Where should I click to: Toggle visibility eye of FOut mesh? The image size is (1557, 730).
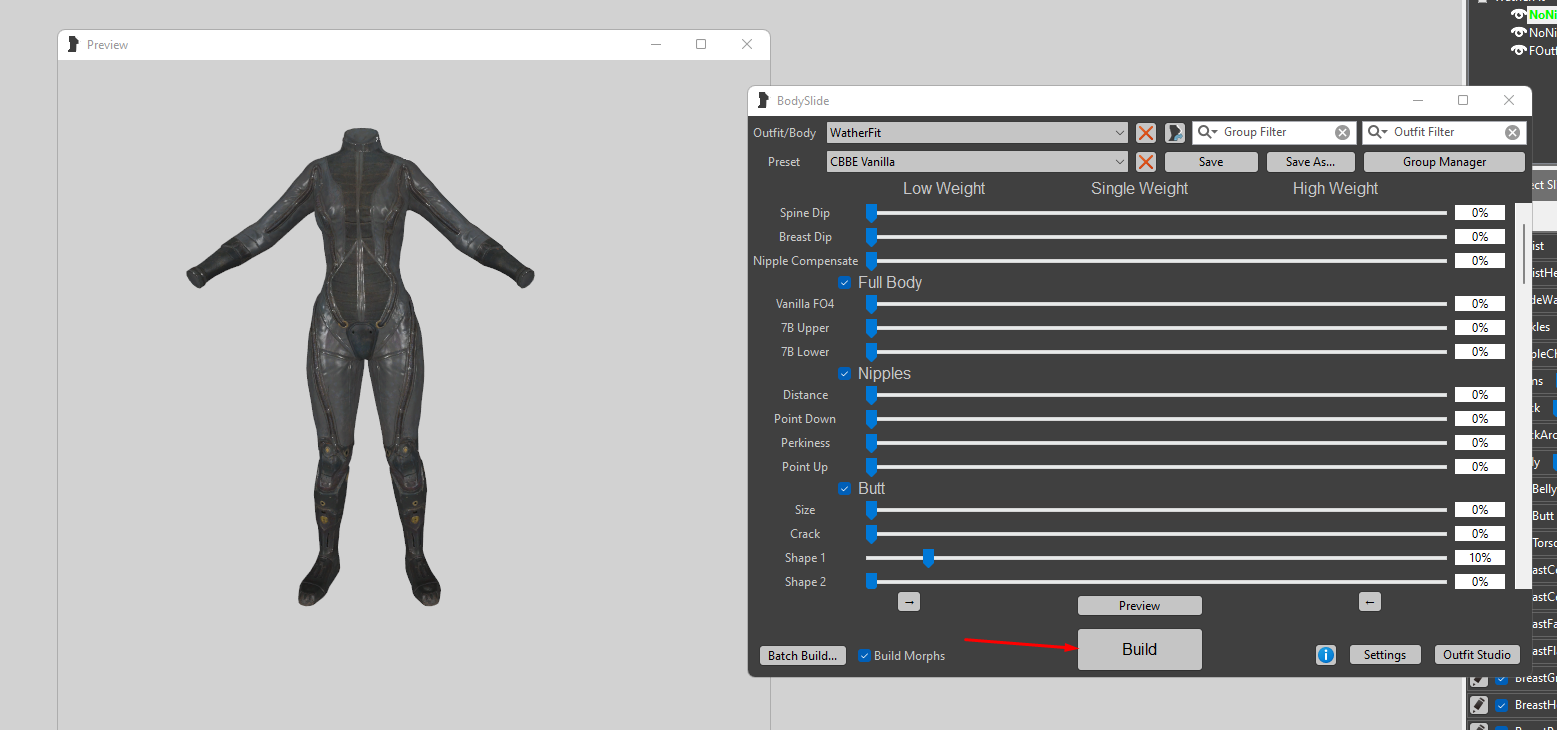[x=1518, y=50]
